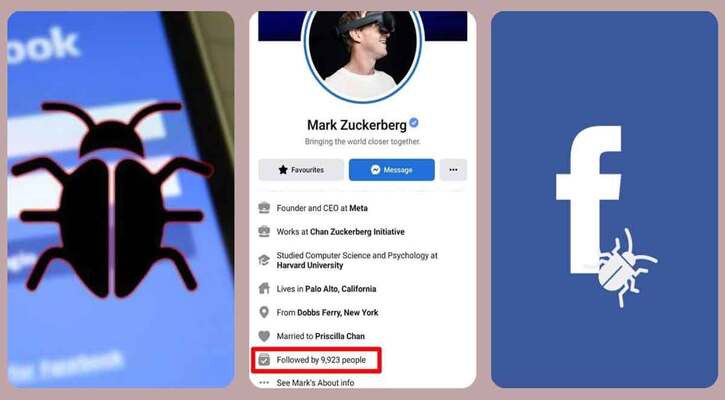725x400 pixels.
Task: Click the Palo Alto, California link
Action: click(341, 289)
